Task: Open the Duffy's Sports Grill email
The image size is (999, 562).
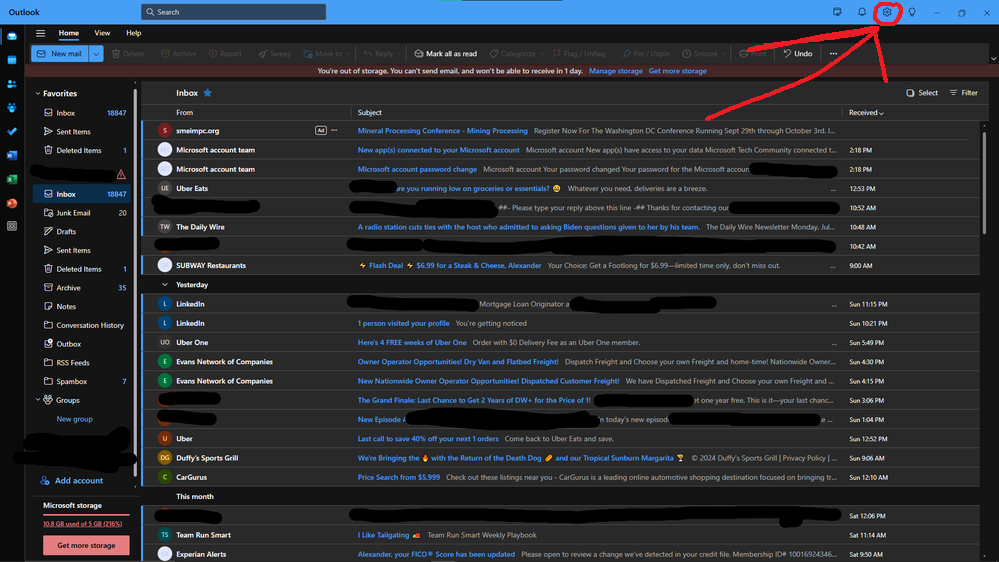Action: pos(561,458)
